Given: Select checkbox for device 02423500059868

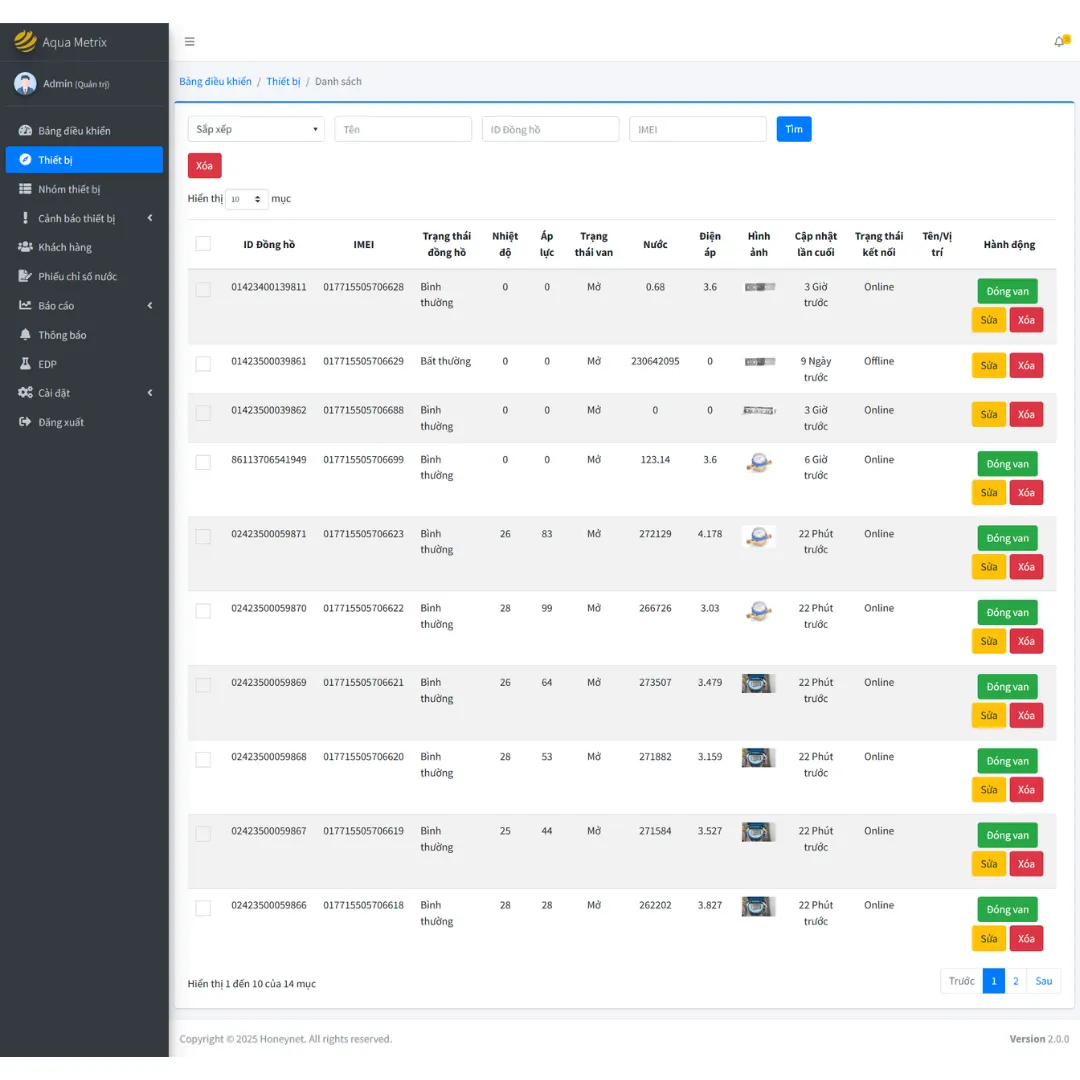Looking at the screenshot, I should pos(203,760).
